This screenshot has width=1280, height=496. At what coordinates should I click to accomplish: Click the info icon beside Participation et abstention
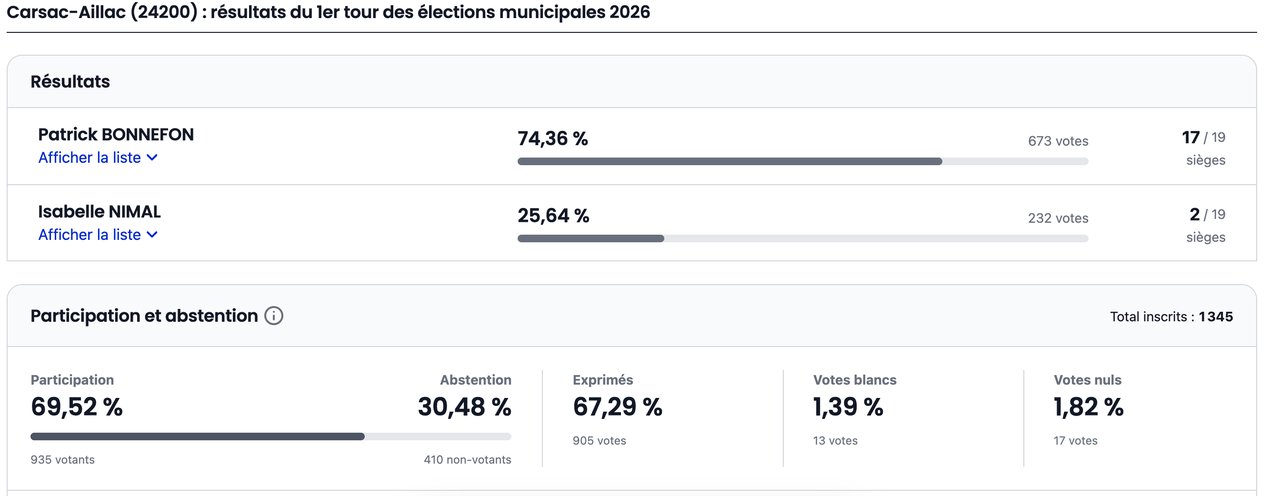point(274,316)
